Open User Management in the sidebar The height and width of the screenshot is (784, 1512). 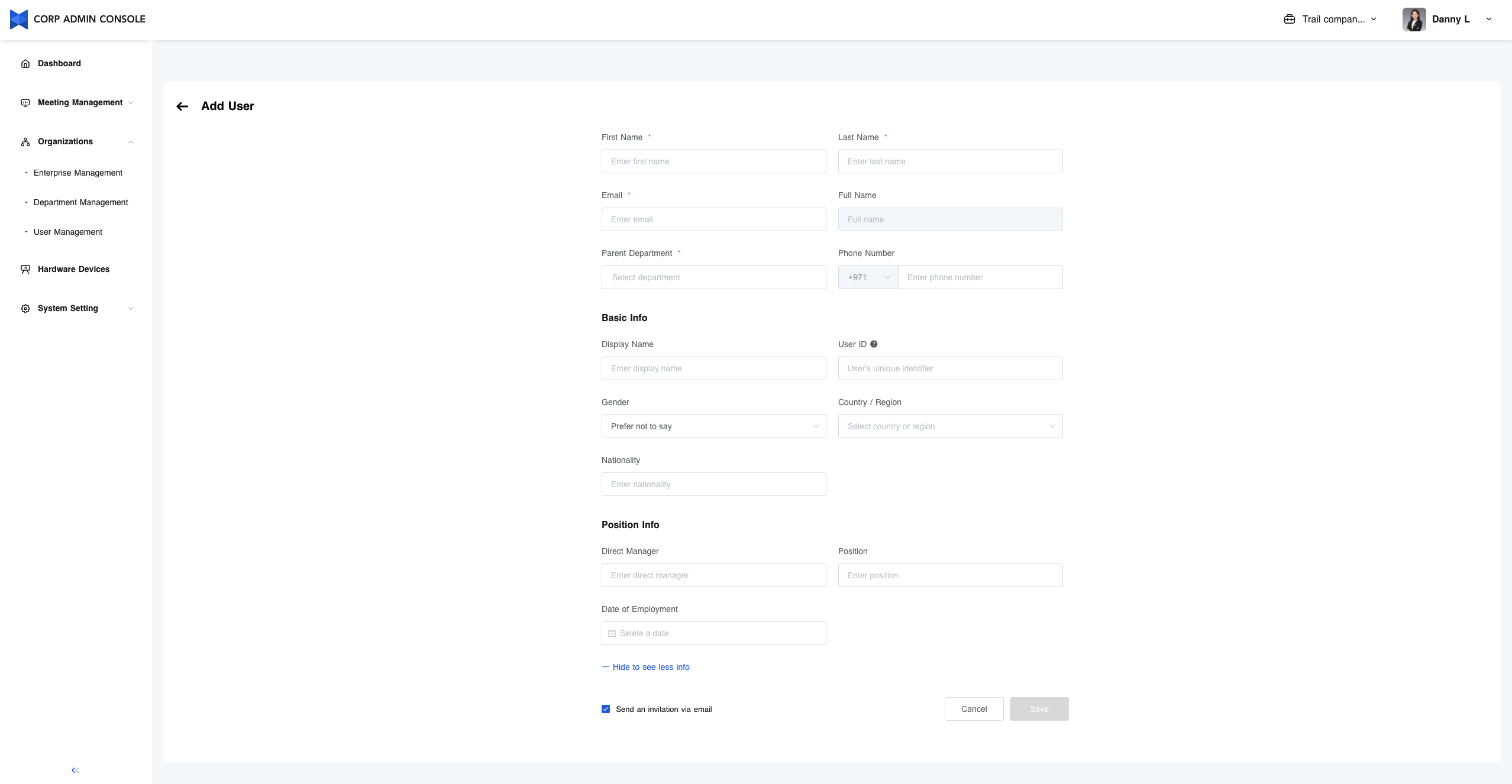[x=68, y=232]
